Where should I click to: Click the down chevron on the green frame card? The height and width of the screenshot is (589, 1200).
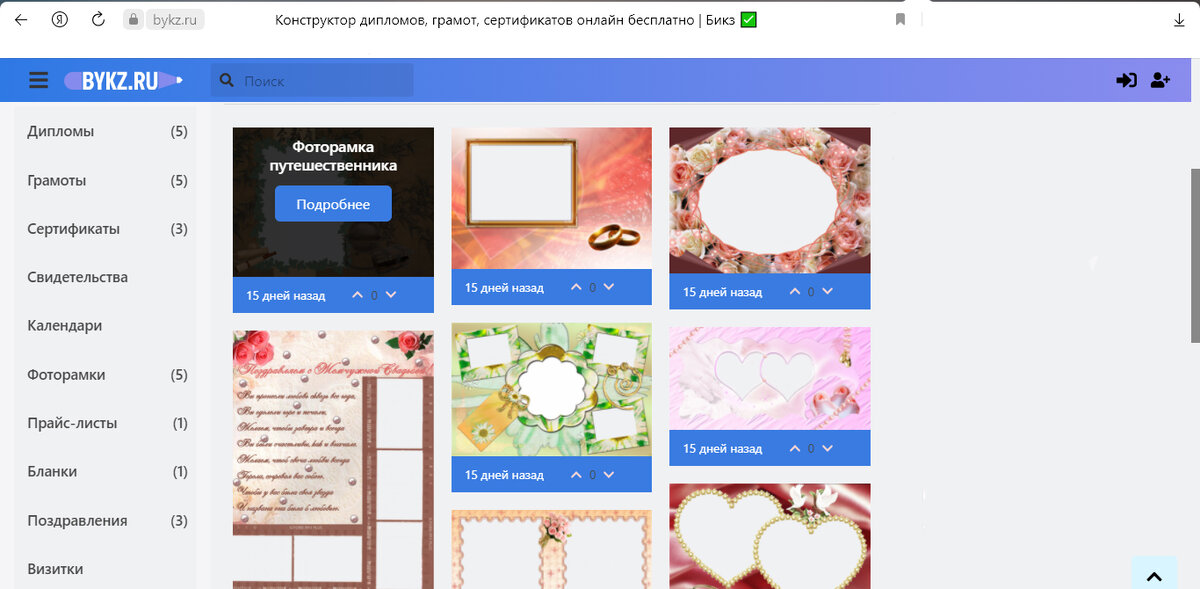pos(610,474)
